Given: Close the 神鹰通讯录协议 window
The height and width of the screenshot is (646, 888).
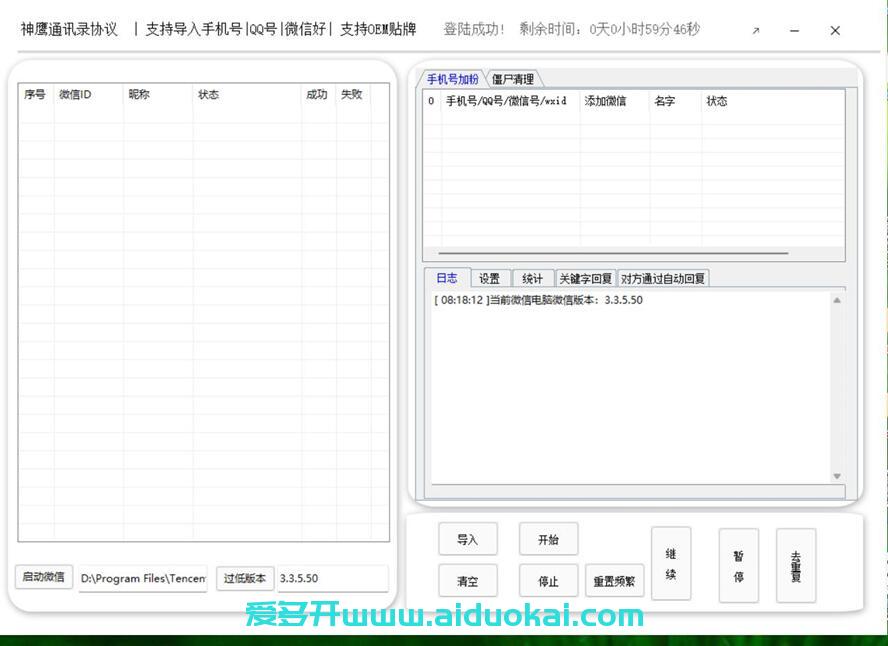Looking at the screenshot, I should tap(835, 31).
